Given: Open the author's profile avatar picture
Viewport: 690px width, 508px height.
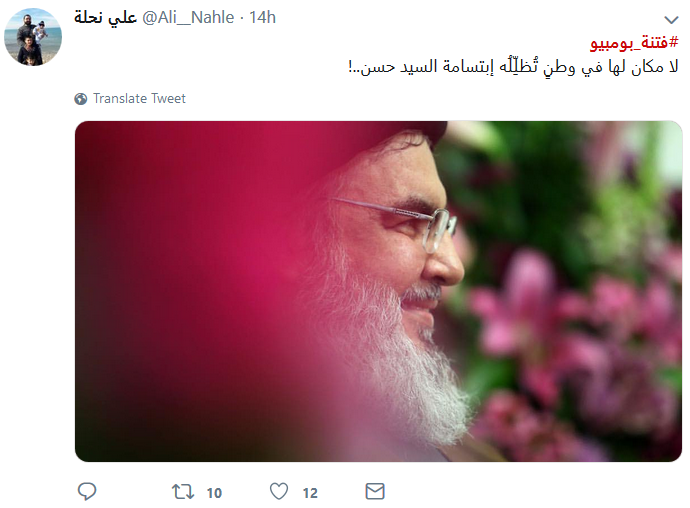Looking at the screenshot, I should click(33, 37).
